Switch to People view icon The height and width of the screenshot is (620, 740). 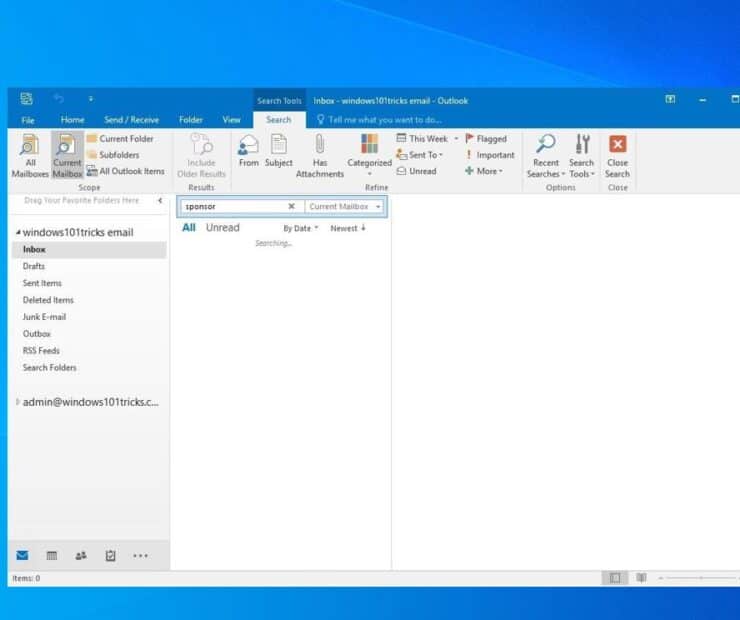click(x=81, y=555)
